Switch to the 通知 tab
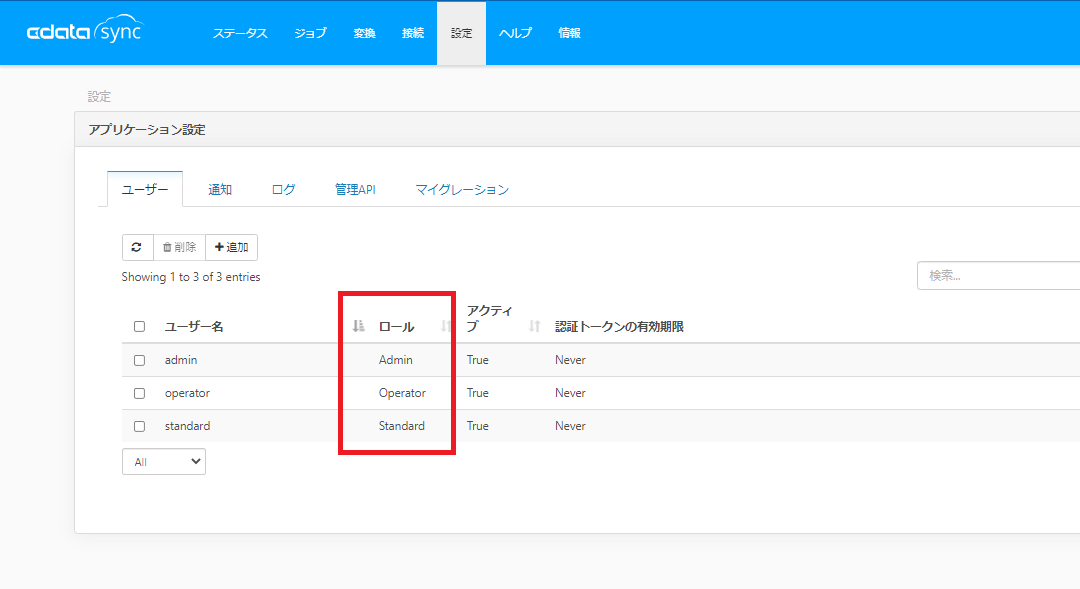The width and height of the screenshot is (1080, 589). [220, 190]
